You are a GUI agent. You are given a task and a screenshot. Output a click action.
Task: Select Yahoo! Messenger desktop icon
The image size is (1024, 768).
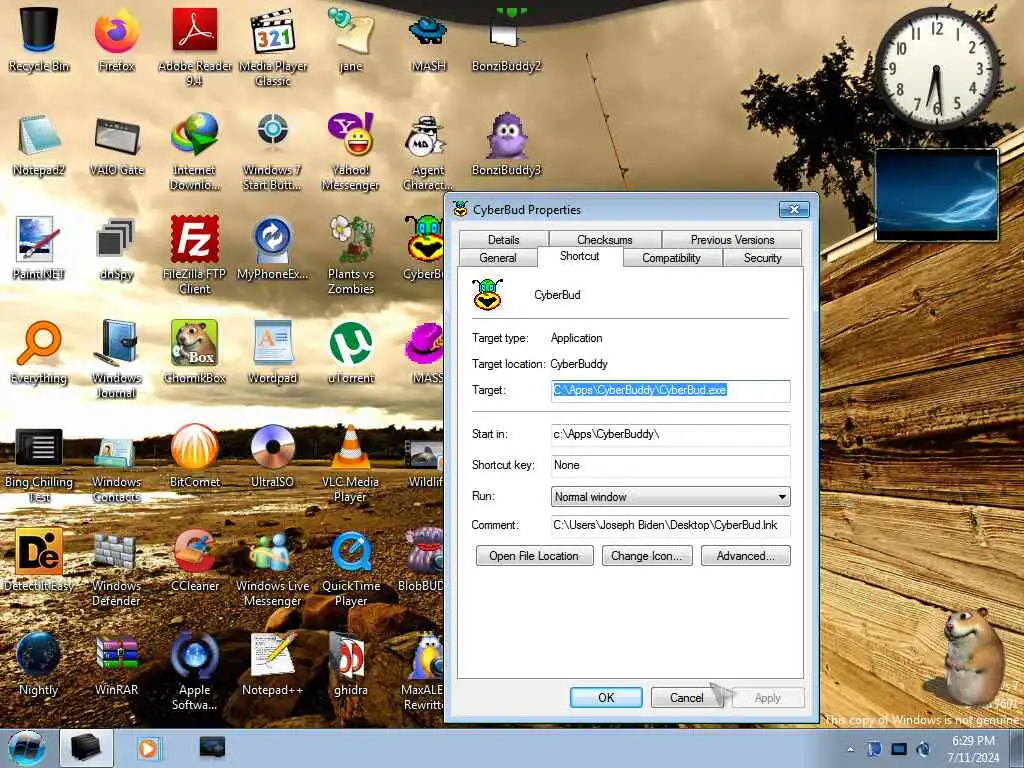[351, 152]
